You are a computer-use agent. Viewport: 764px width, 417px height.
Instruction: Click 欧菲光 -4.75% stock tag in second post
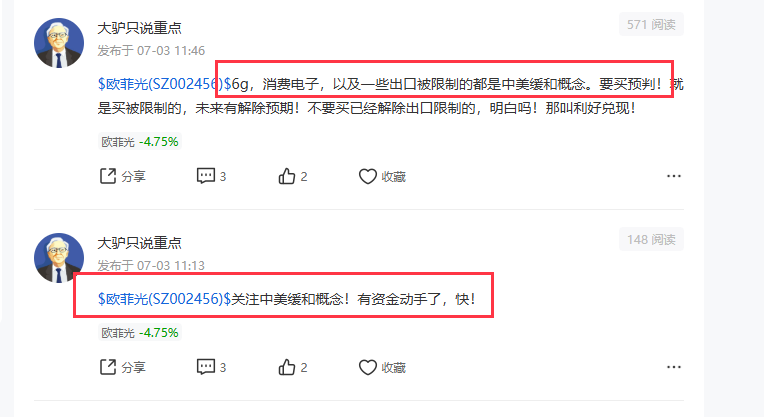pyautogui.click(x=140, y=333)
